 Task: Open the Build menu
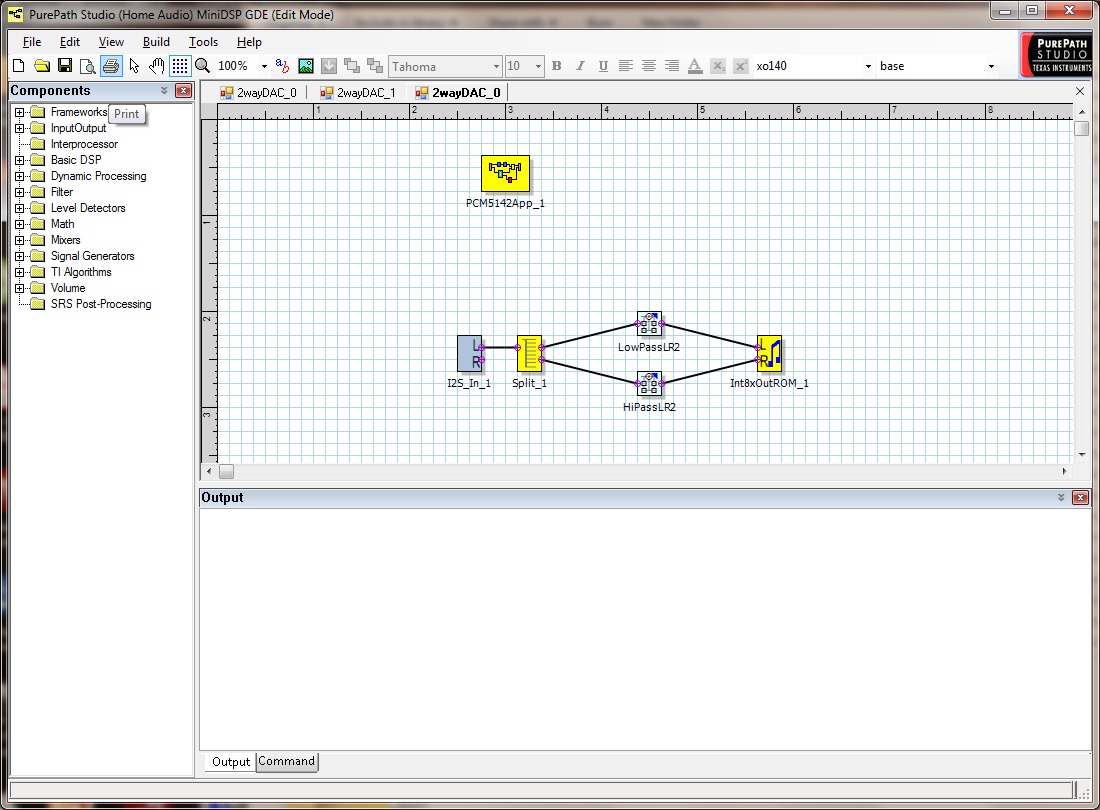[x=156, y=42]
